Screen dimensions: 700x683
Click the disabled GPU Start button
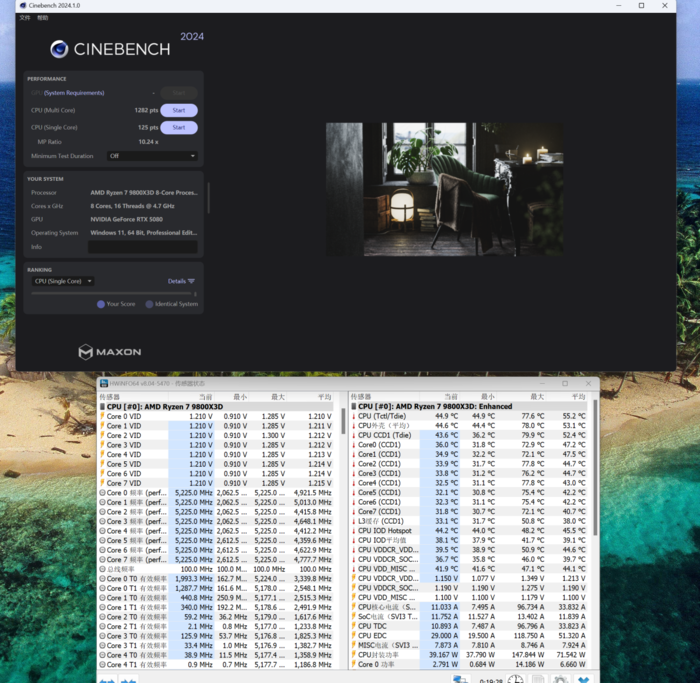pos(179,93)
